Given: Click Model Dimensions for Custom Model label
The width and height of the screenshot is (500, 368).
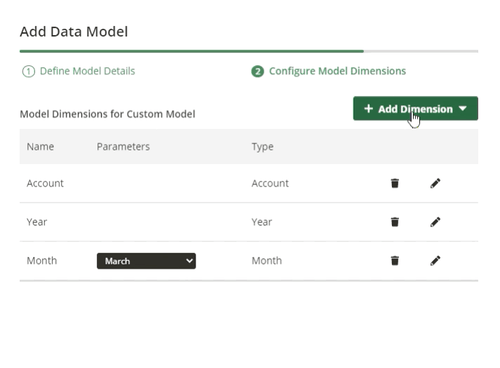Looking at the screenshot, I should 107,114.
